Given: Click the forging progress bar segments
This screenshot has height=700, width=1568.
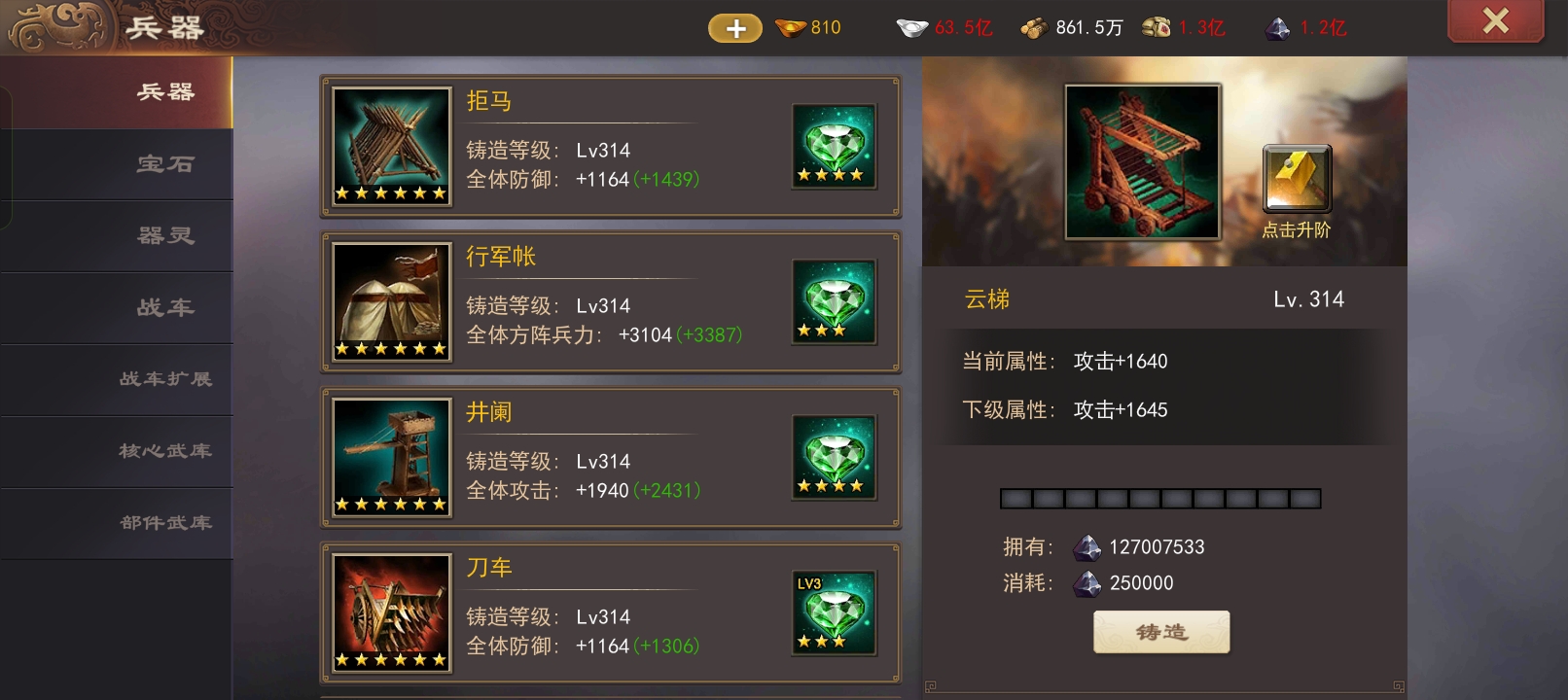Looking at the screenshot, I should point(1160,499).
